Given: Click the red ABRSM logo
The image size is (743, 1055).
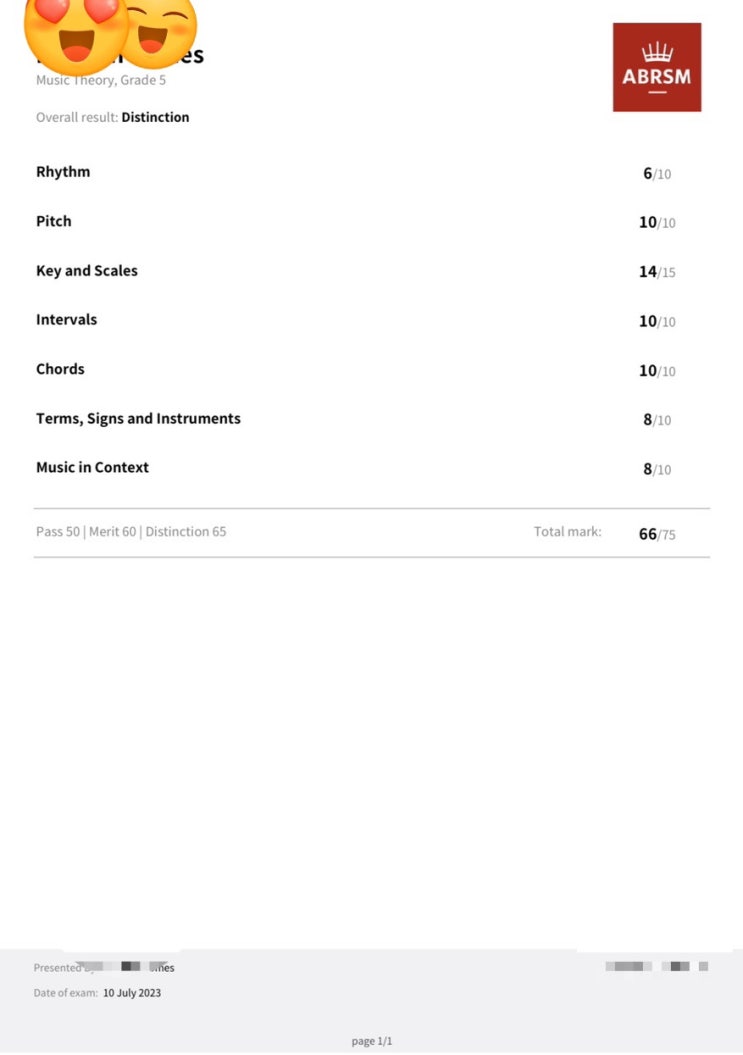Looking at the screenshot, I should (x=656, y=67).
